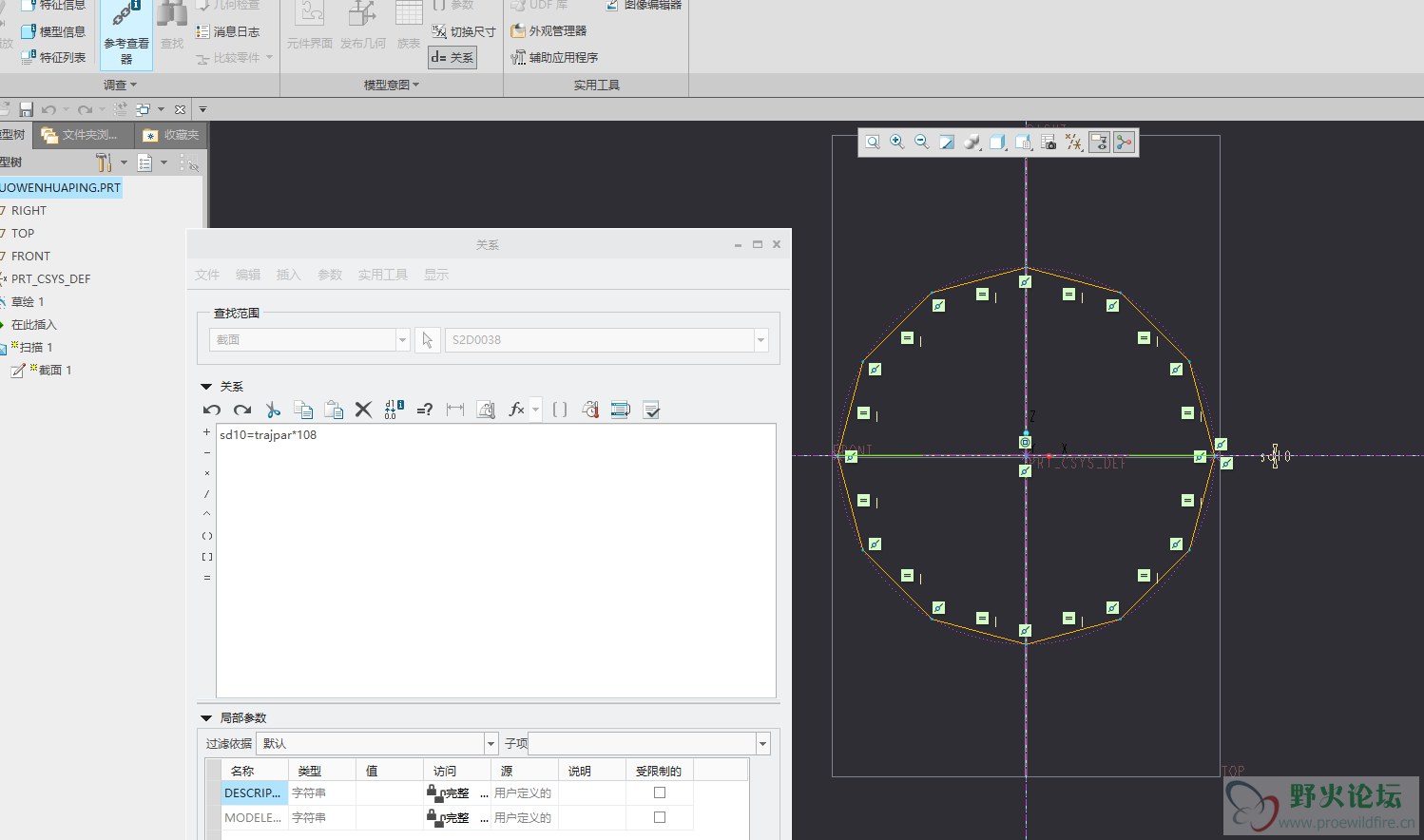Open the 文件 menu in relations dialog
Image resolution: width=1424 pixels, height=840 pixels.
(207, 275)
